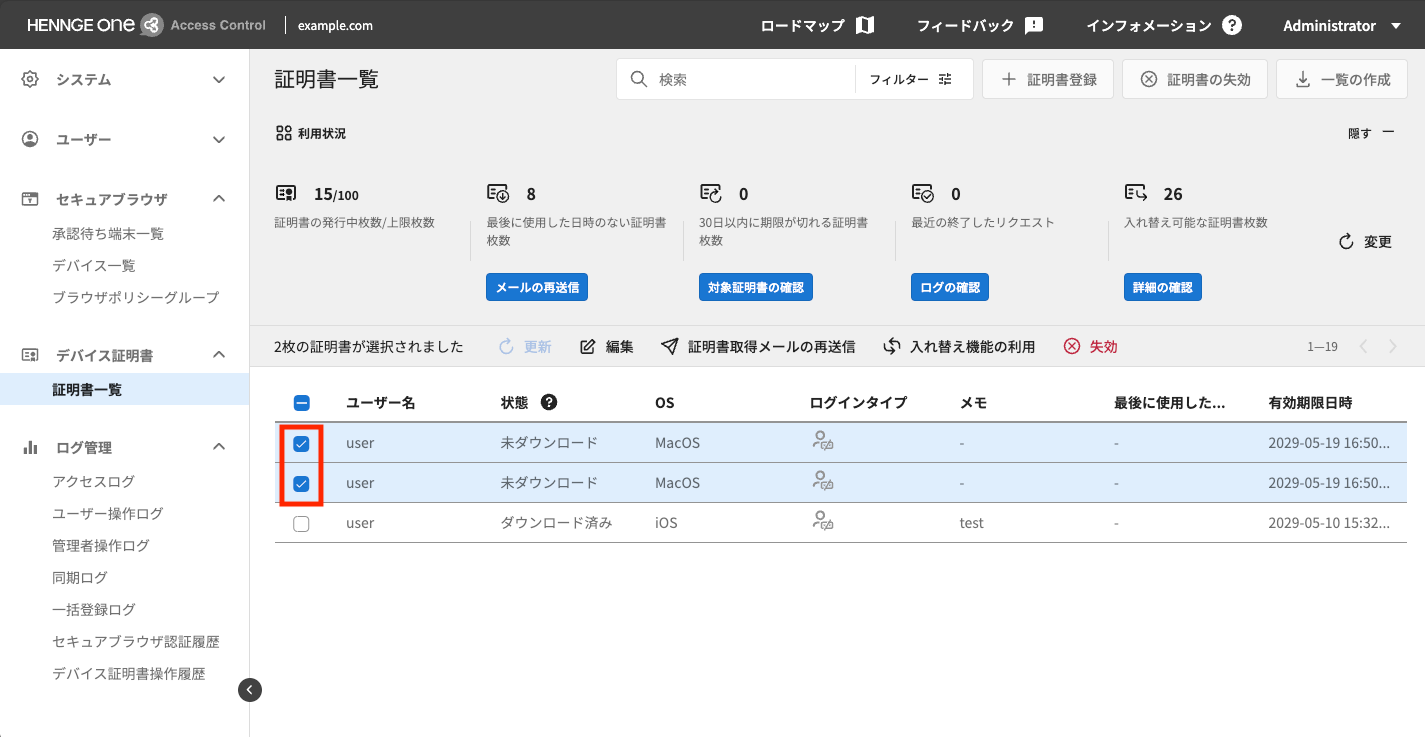The image size is (1425, 737).
Task: Sort by the ユーザー名 column header
Action: coord(380,403)
